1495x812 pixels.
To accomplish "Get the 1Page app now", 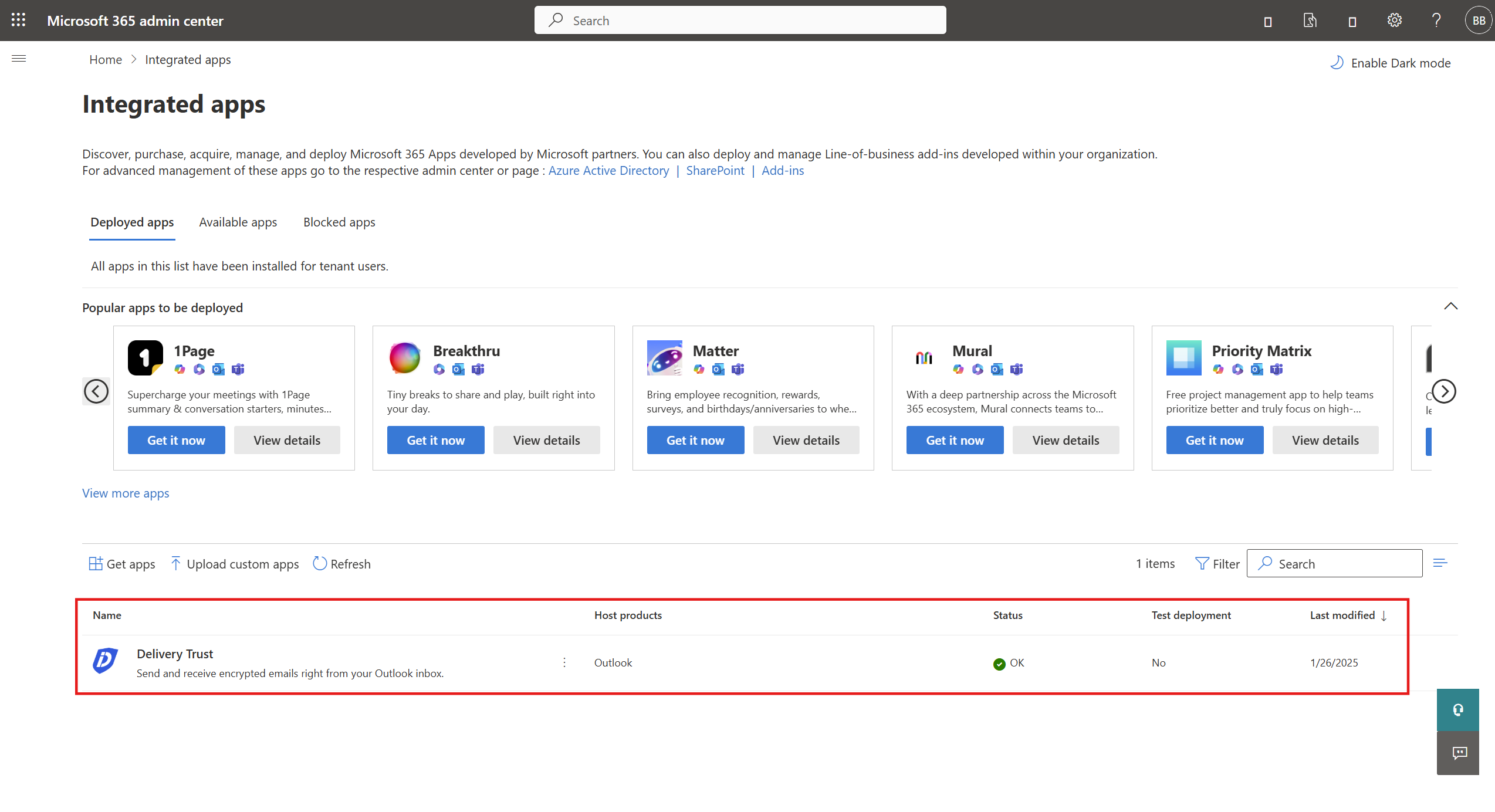I will pos(176,440).
